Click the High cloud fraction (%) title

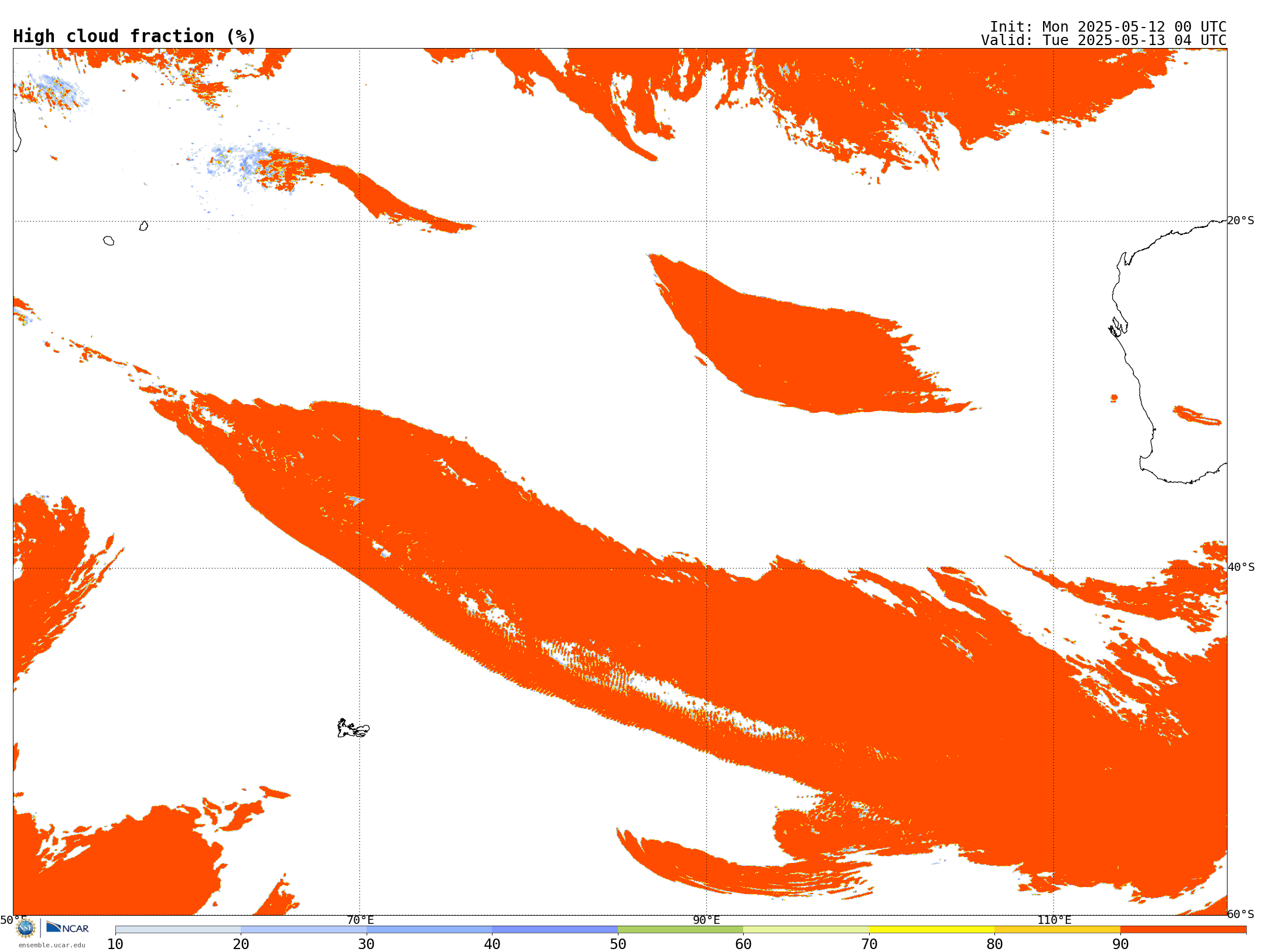point(134,36)
